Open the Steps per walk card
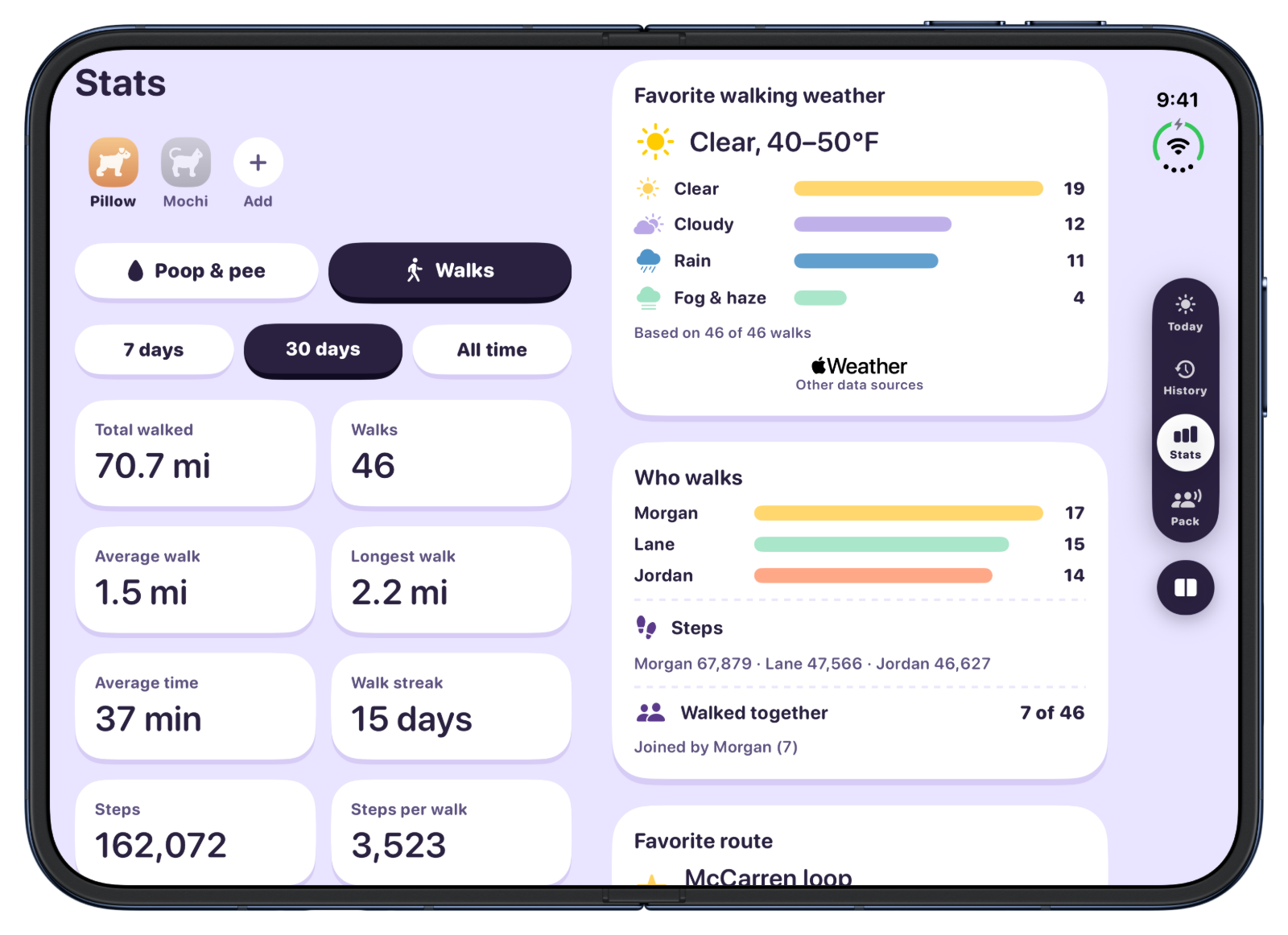Screen dimensions: 1288x935 pos(451,832)
